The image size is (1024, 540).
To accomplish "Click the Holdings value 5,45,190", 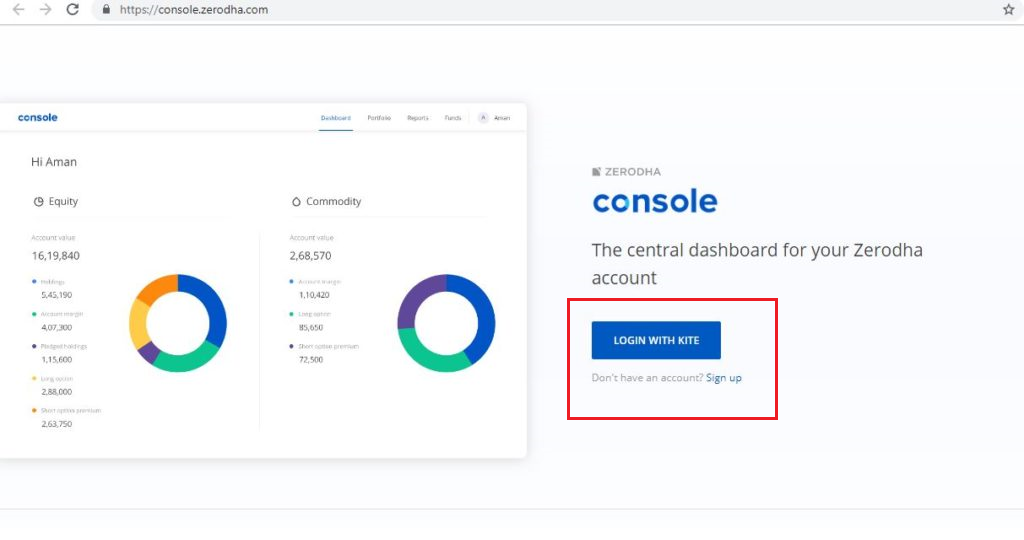I will coord(57,295).
